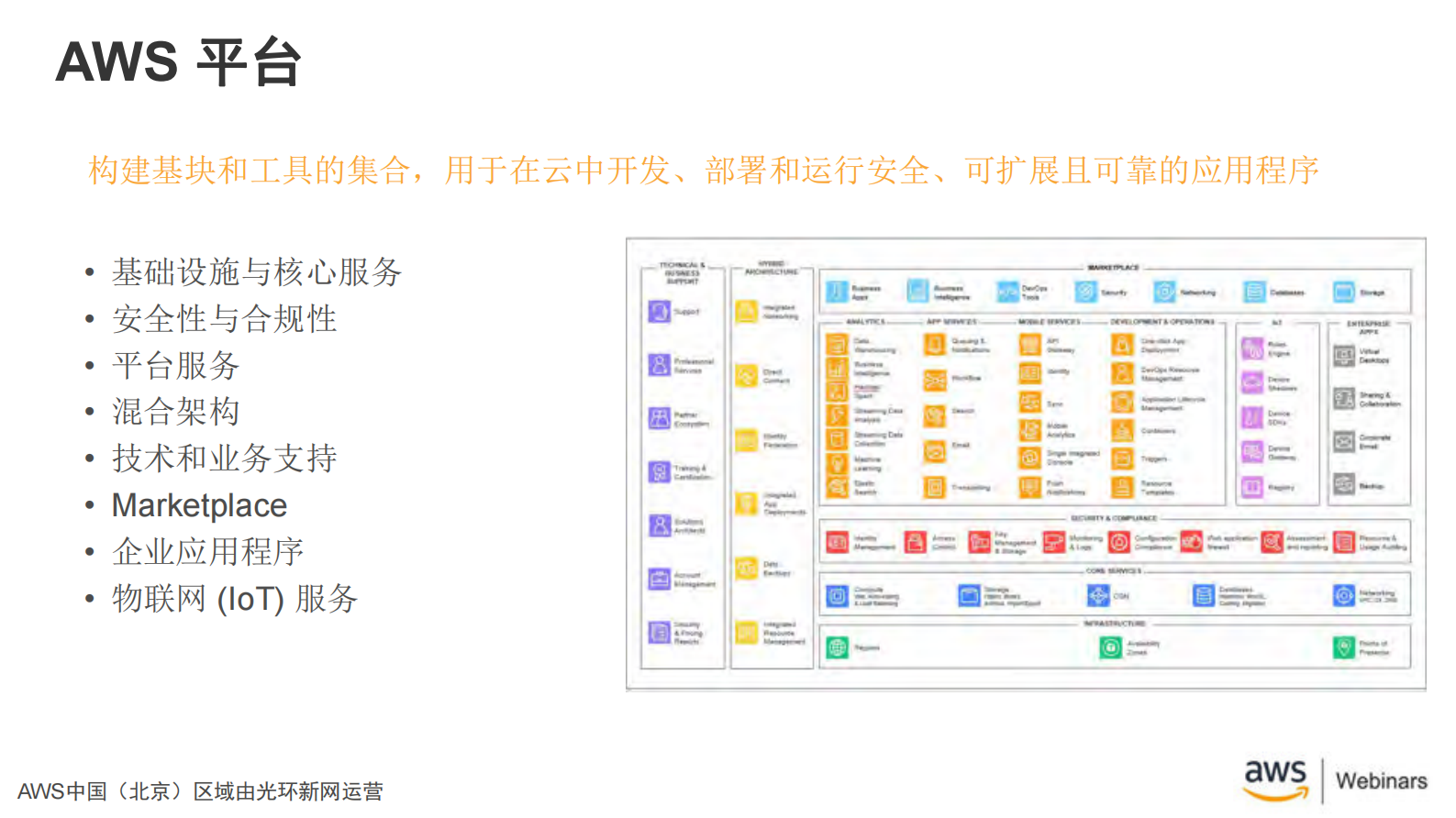The height and width of the screenshot is (818, 1456).
Task: Select the Integrated Networking yellow icon
Action: click(747, 312)
